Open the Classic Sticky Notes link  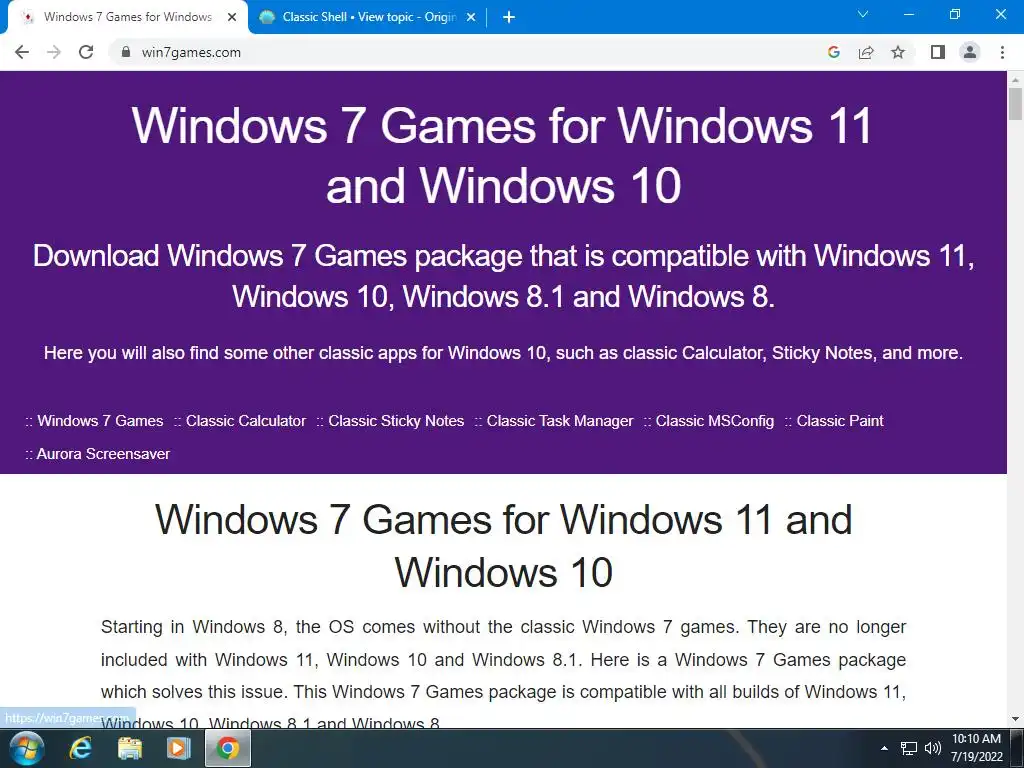[396, 421]
